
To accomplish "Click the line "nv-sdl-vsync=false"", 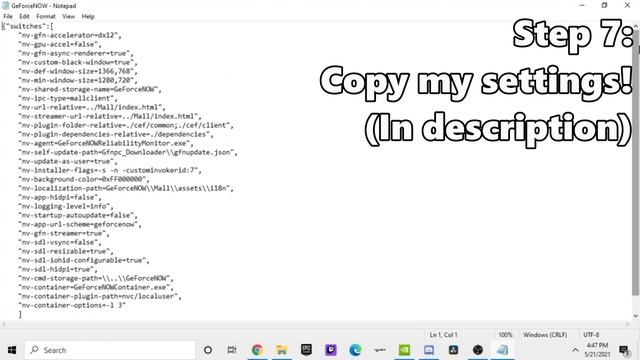I will 60,242.
